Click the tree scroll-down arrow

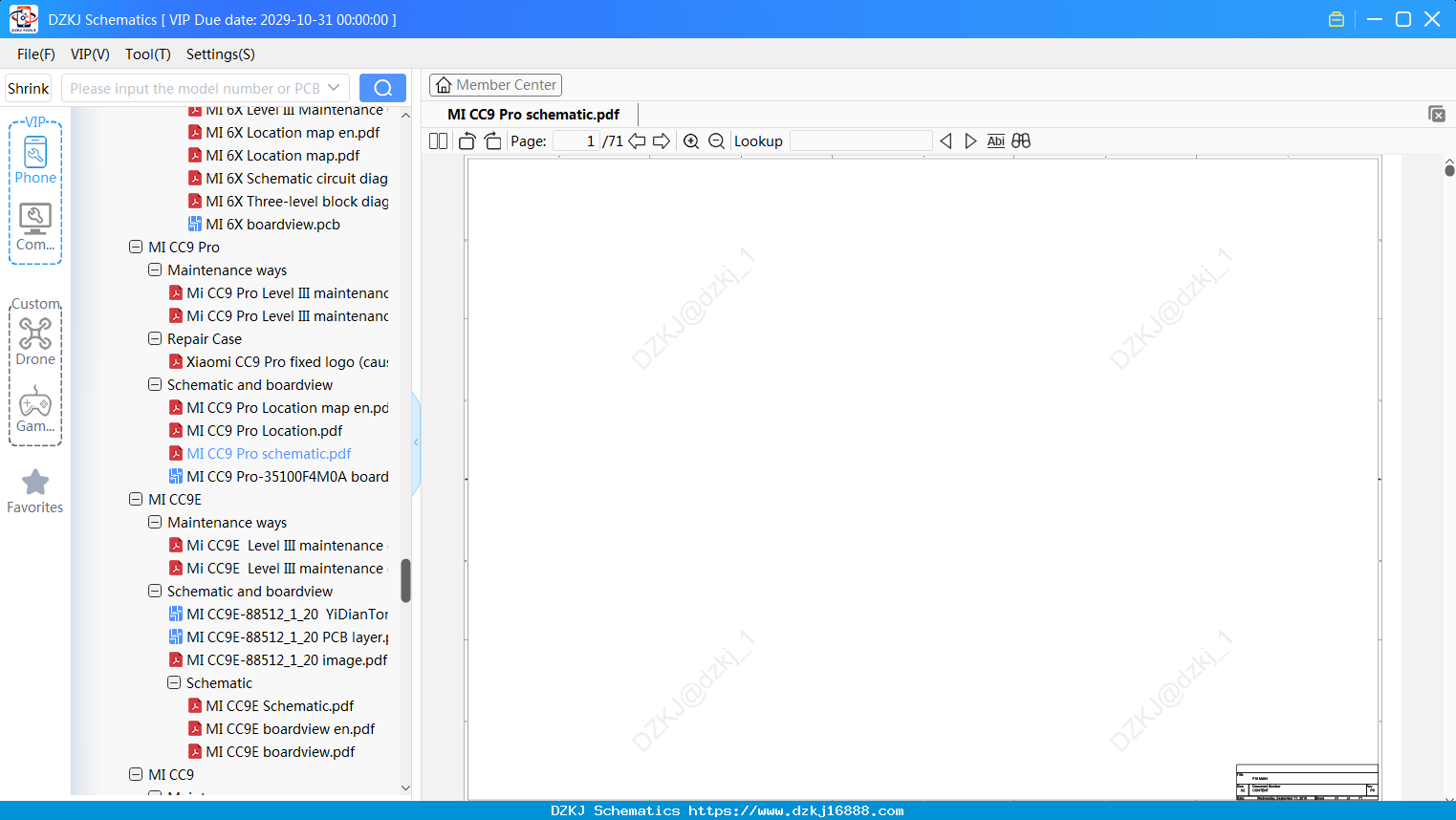tap(405, 788)
